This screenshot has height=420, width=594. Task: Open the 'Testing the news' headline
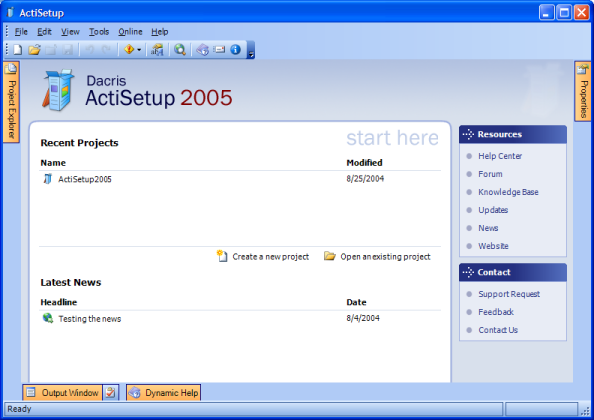pyautogui.click(x=90, y=319)
